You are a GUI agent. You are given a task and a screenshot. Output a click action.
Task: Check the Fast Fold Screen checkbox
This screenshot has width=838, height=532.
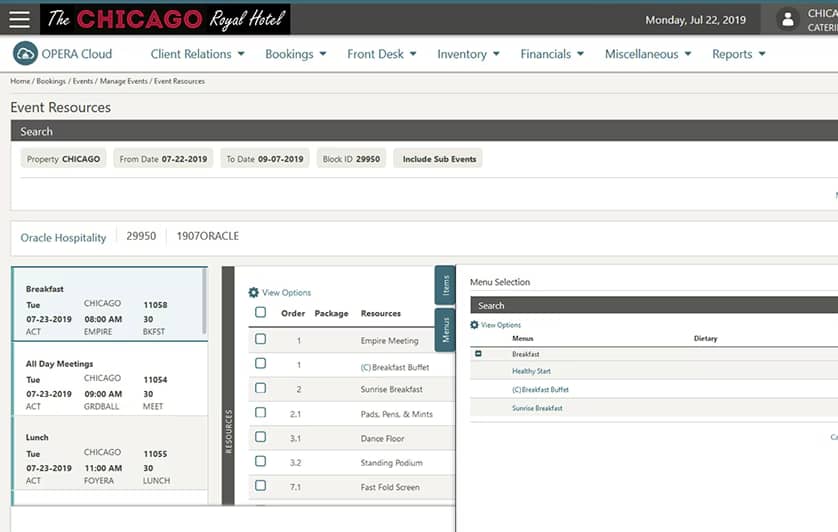point(260,485)
